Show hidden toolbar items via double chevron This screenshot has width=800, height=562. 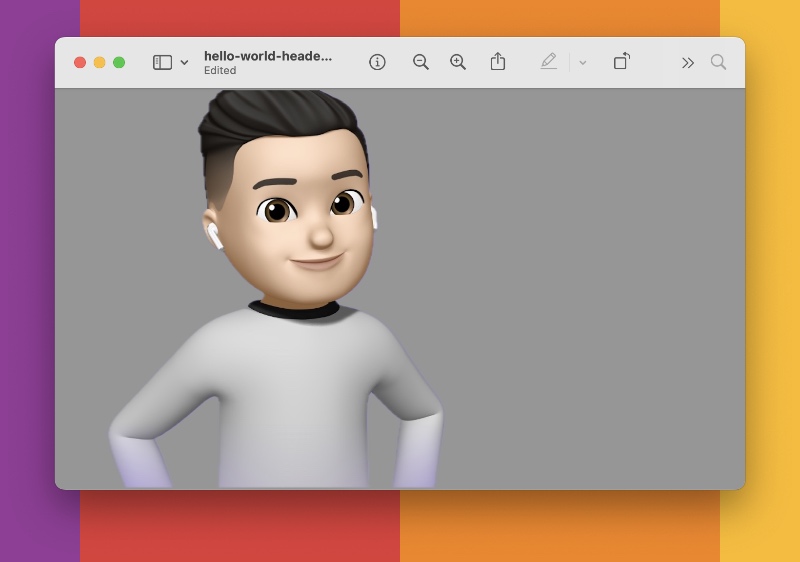pyautogui.click(x=688, y=63)
